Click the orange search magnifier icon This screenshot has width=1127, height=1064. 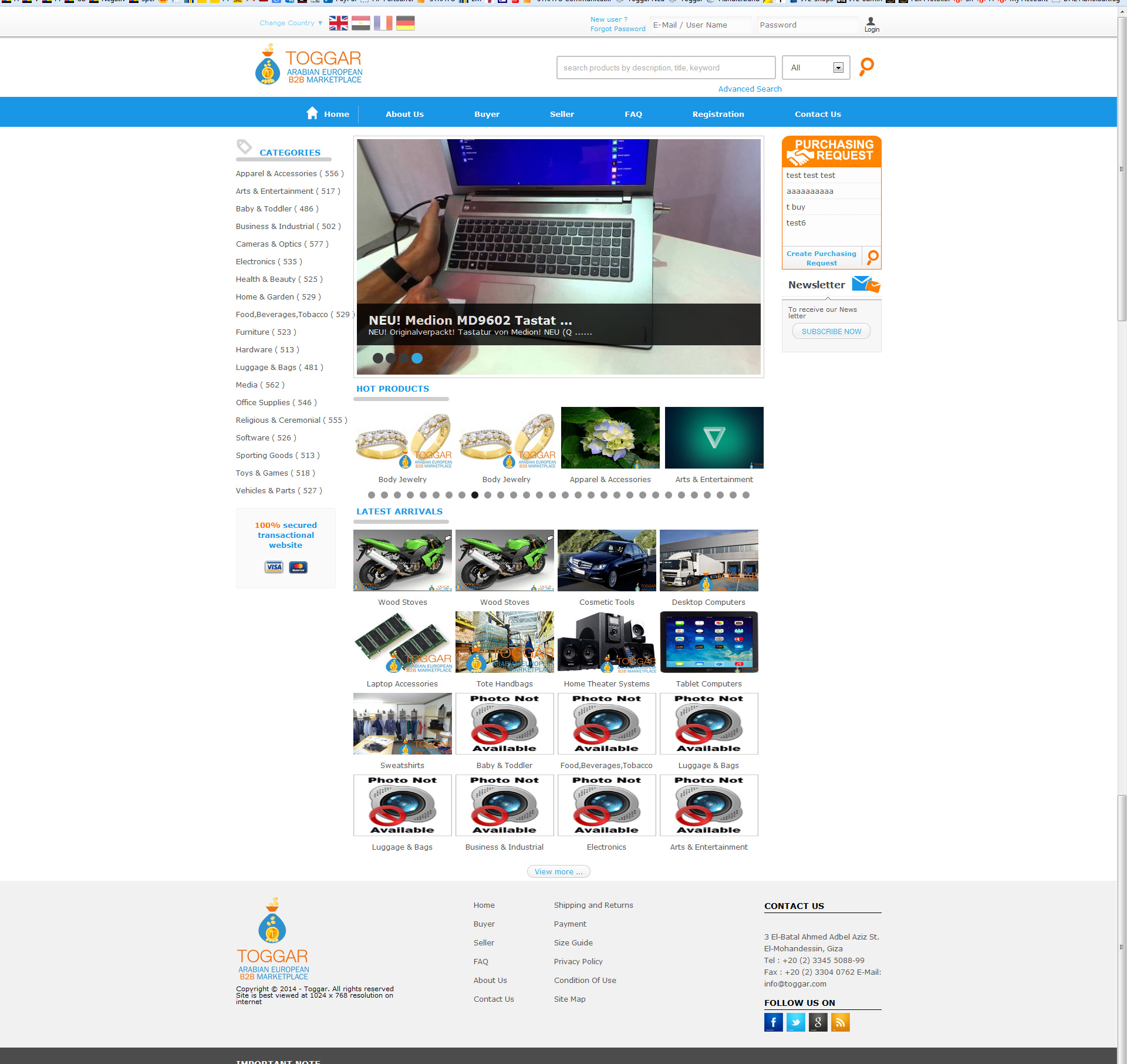coord(866,66)
